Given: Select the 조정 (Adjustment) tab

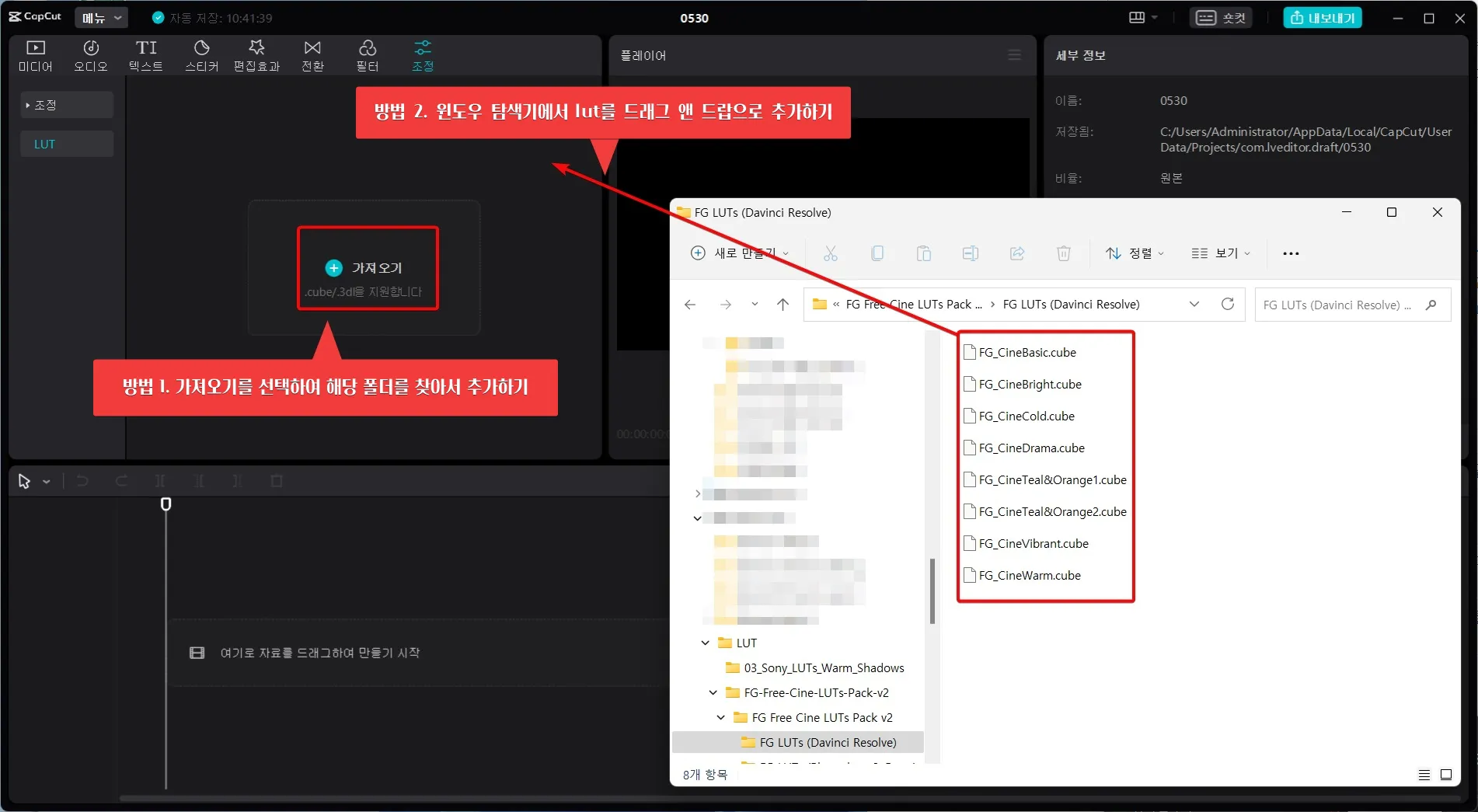Looking at the screenshot, I should (x=423, y=56).
